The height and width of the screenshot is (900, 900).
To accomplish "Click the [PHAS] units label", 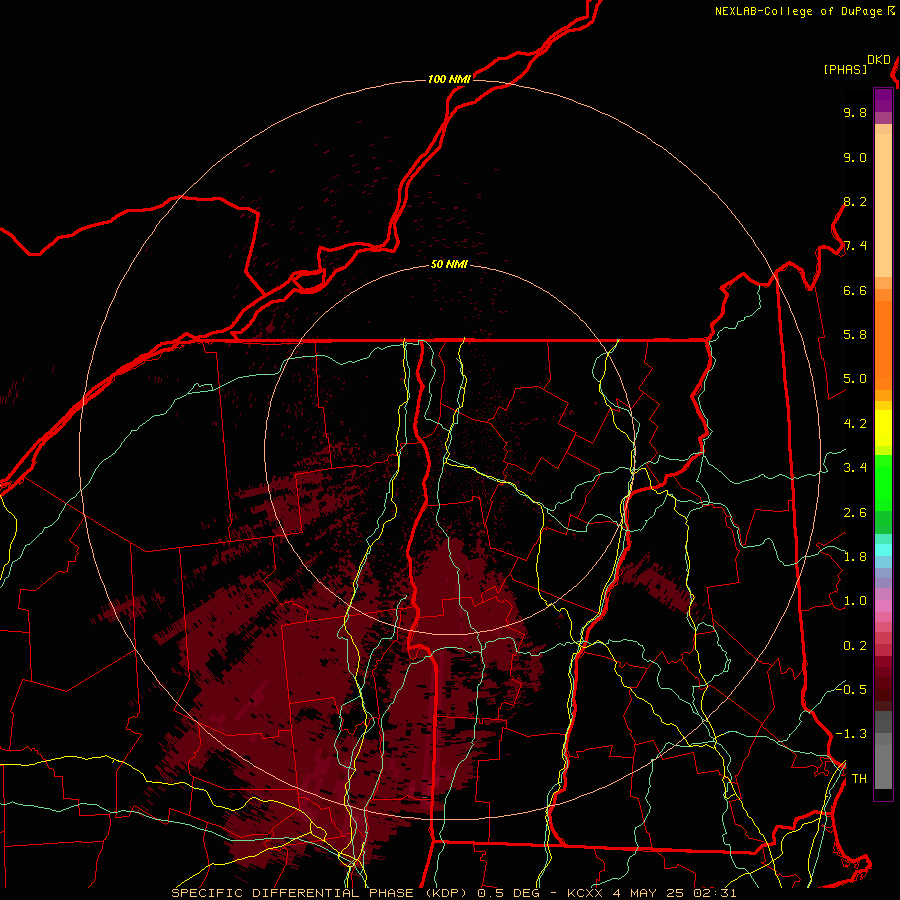I will coord(845,69).
